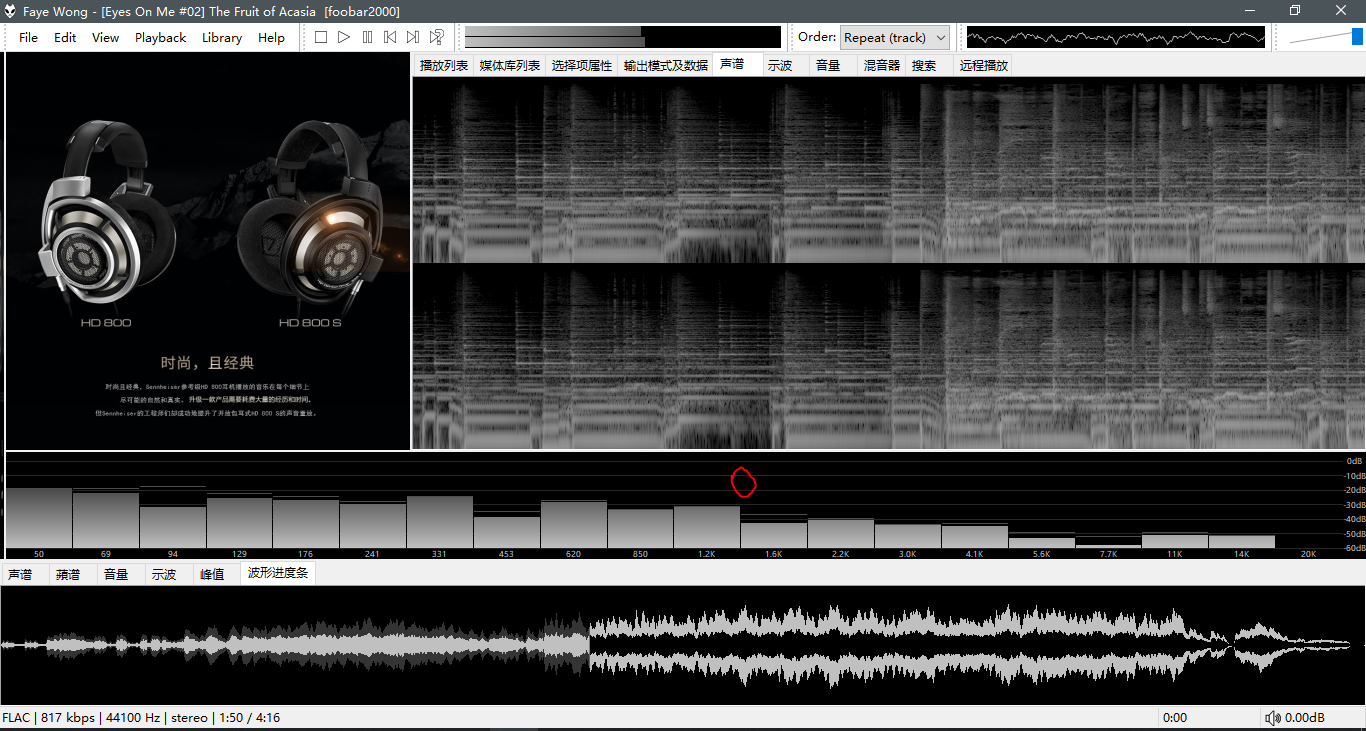Viewport: 1366px width, 731px height.
Task: Play a random track
Action: click(437, 37)
